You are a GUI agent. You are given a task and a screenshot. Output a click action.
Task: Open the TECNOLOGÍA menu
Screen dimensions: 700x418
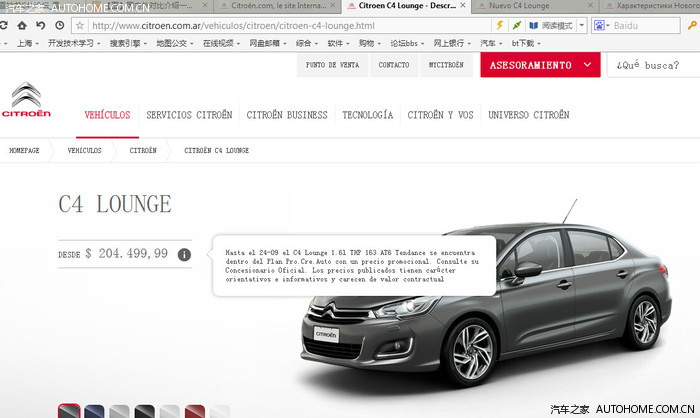point(367,115)
